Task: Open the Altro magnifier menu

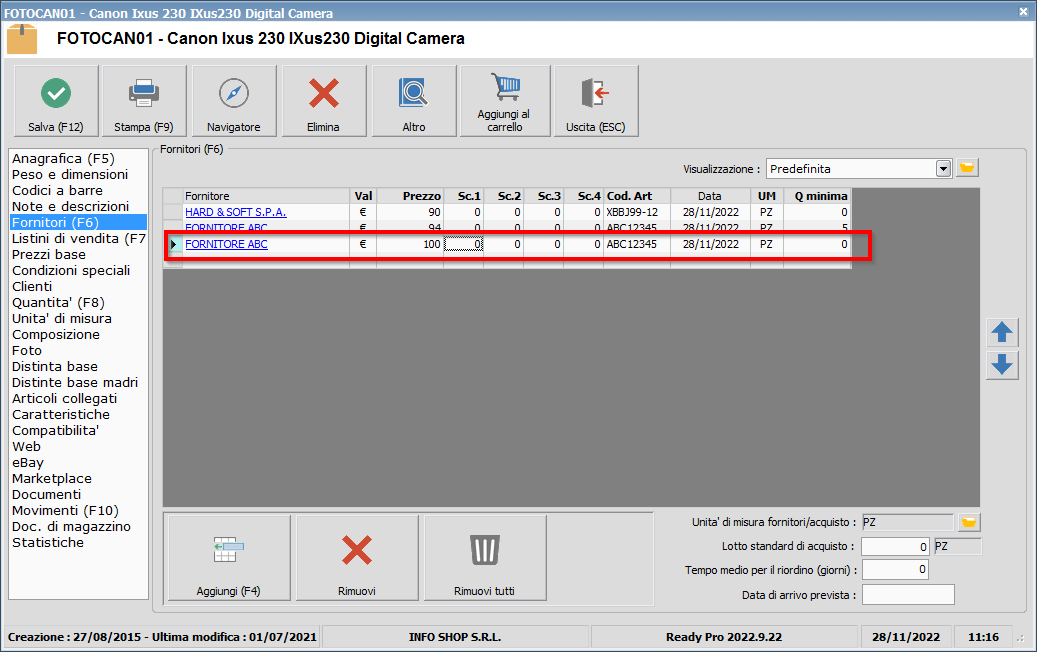Action: point(414,101)
